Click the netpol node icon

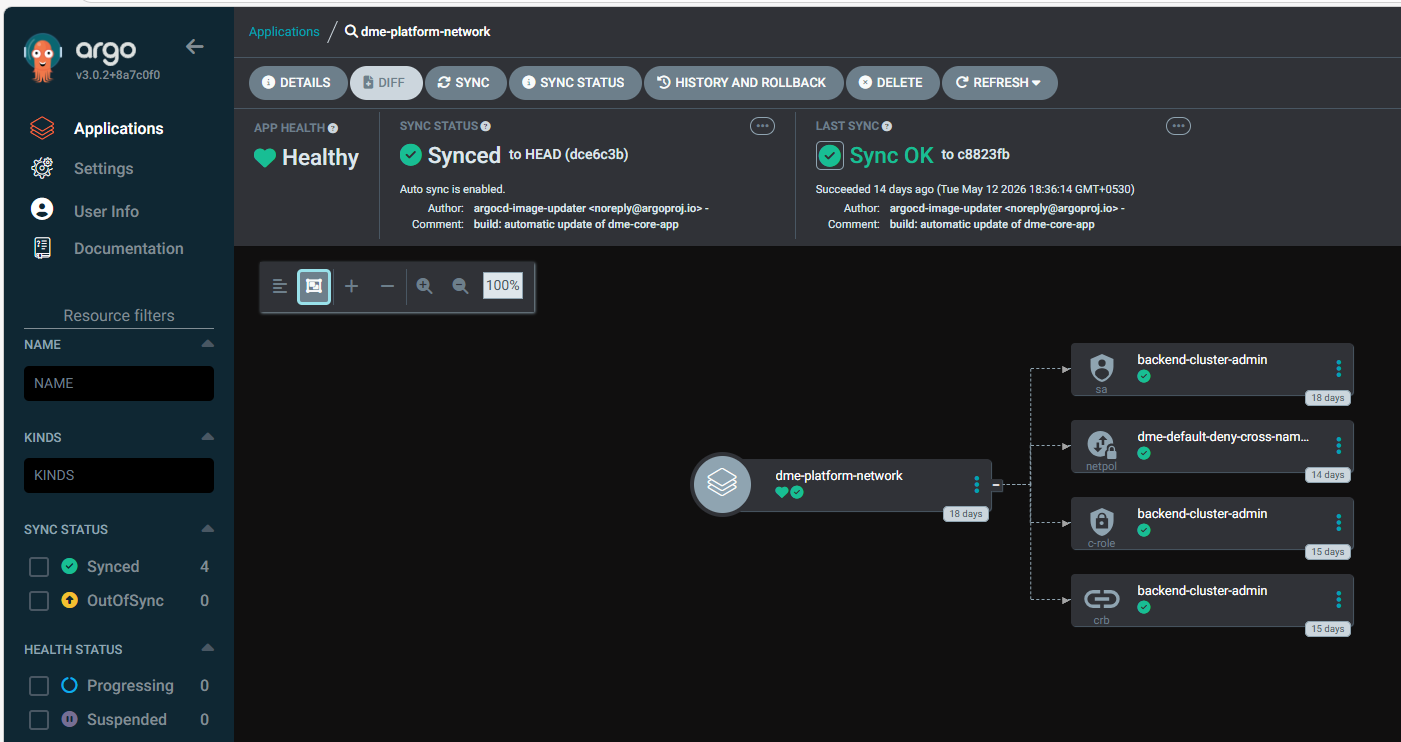(x=1101, y=444)
